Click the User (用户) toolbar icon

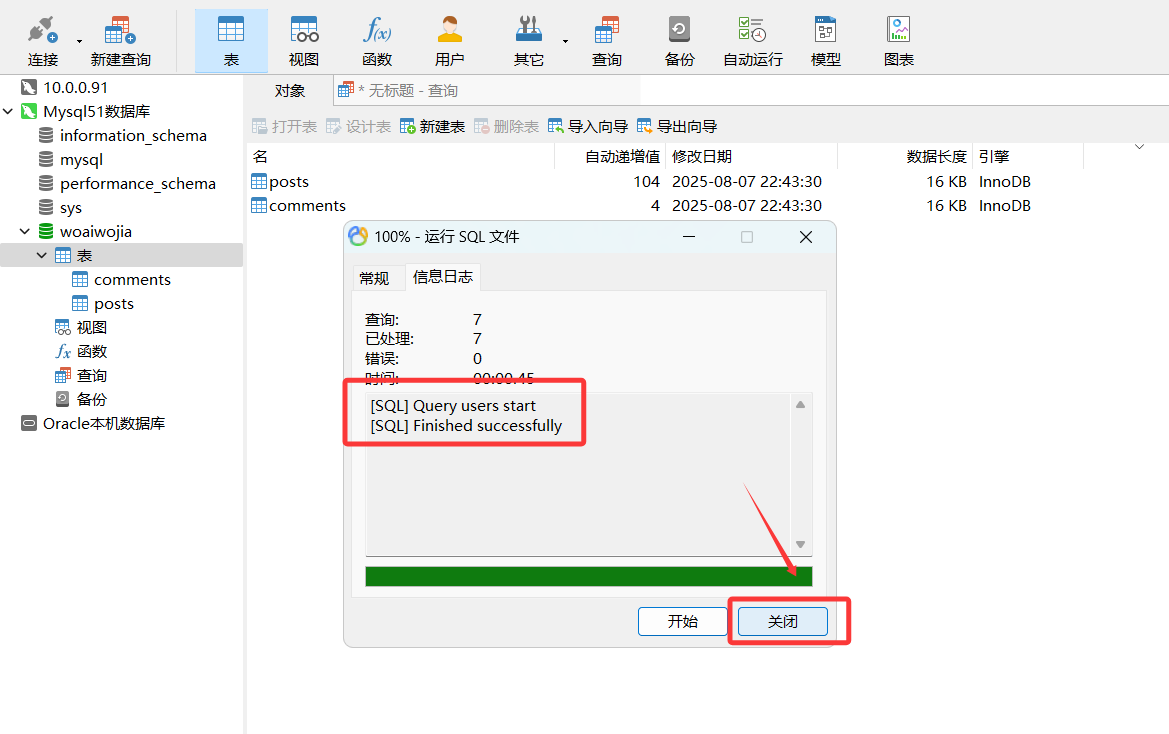[x=449, y=30]
